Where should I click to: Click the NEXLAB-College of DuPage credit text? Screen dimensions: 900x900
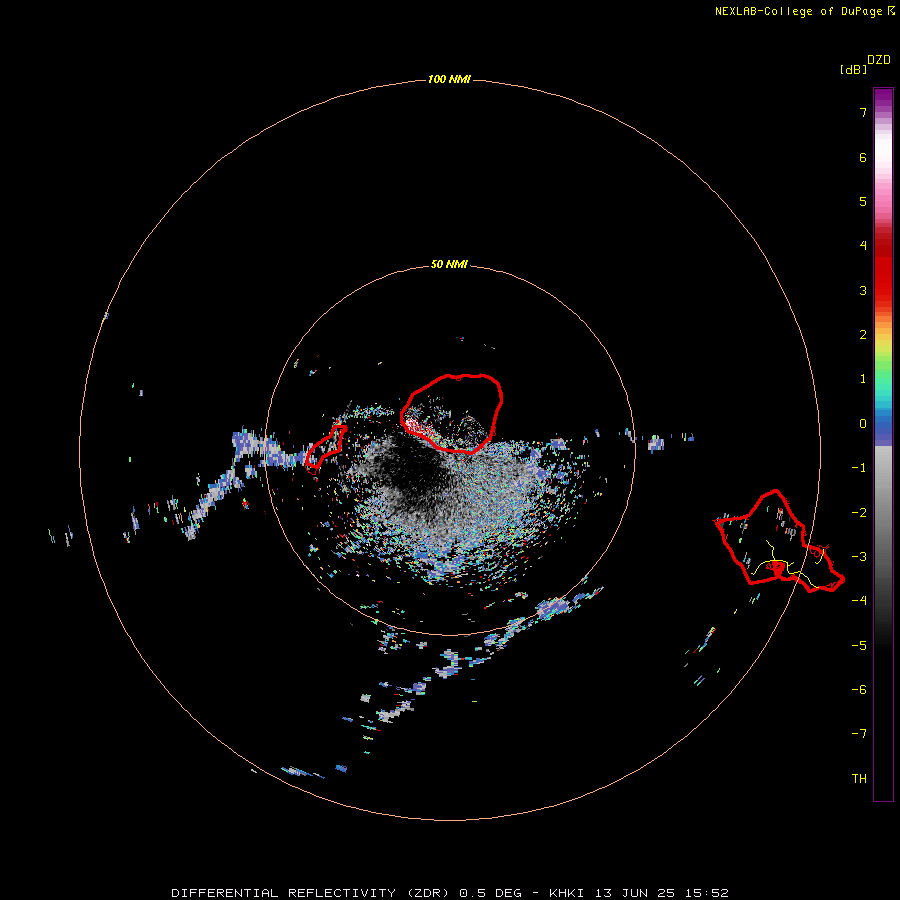[804, 11]
